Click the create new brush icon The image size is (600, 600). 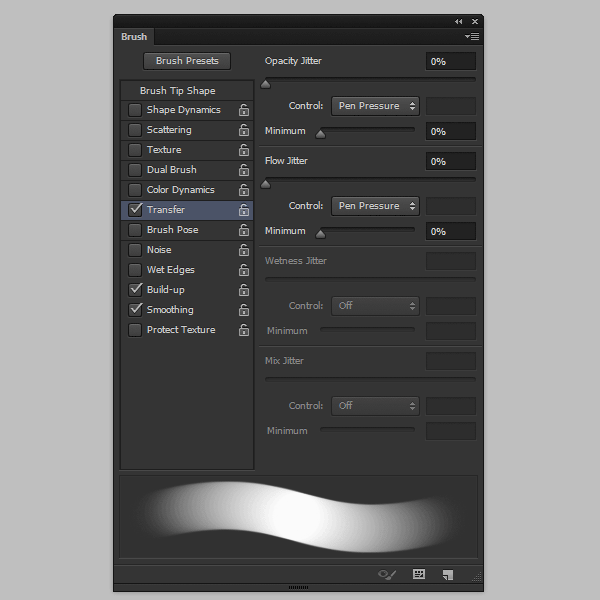[x=448, y=574]
